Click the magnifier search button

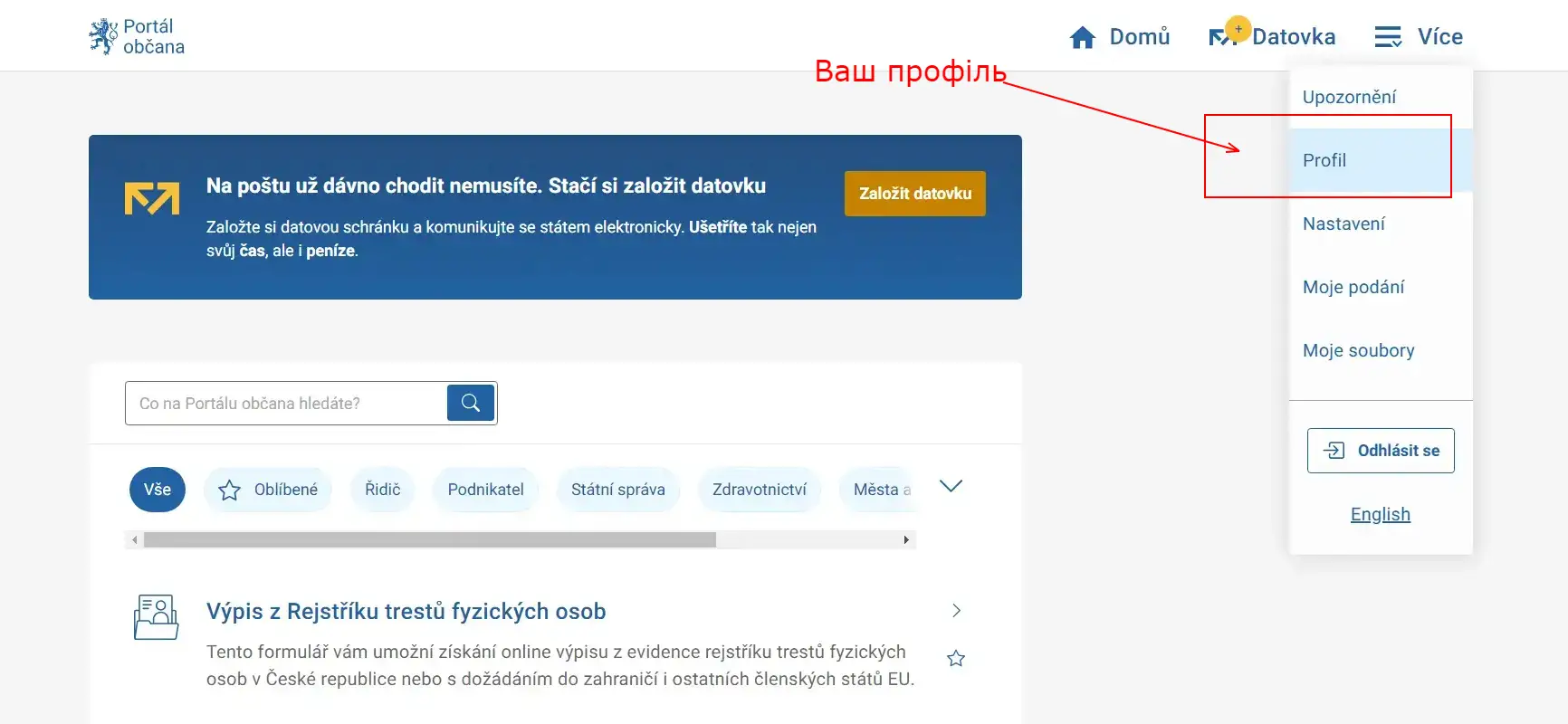471,403
